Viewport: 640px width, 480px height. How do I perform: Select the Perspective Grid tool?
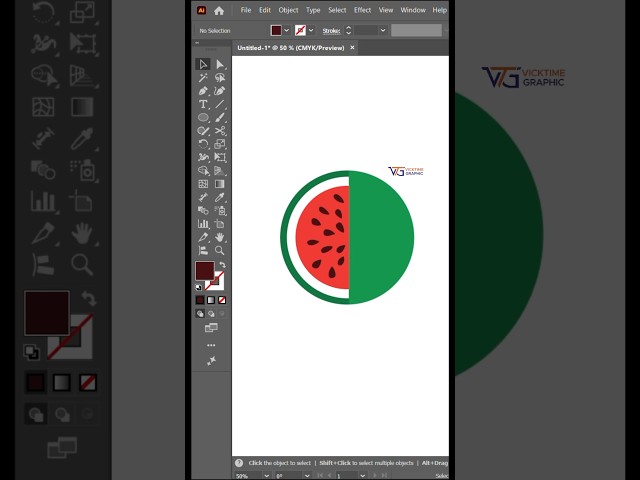point(220,171)
